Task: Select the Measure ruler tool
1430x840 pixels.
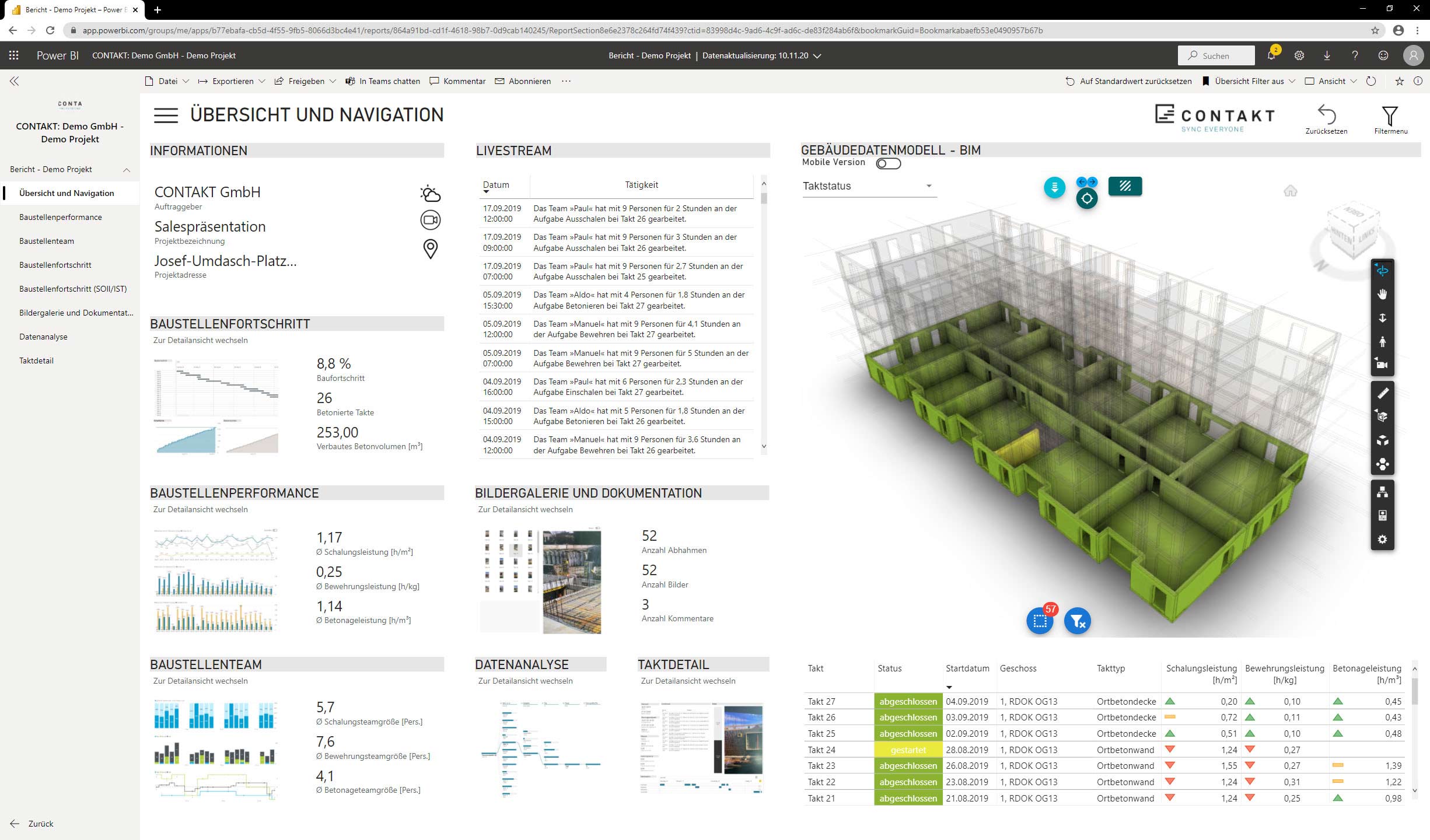Action: pyautogui.click(x=1382, y=393)
